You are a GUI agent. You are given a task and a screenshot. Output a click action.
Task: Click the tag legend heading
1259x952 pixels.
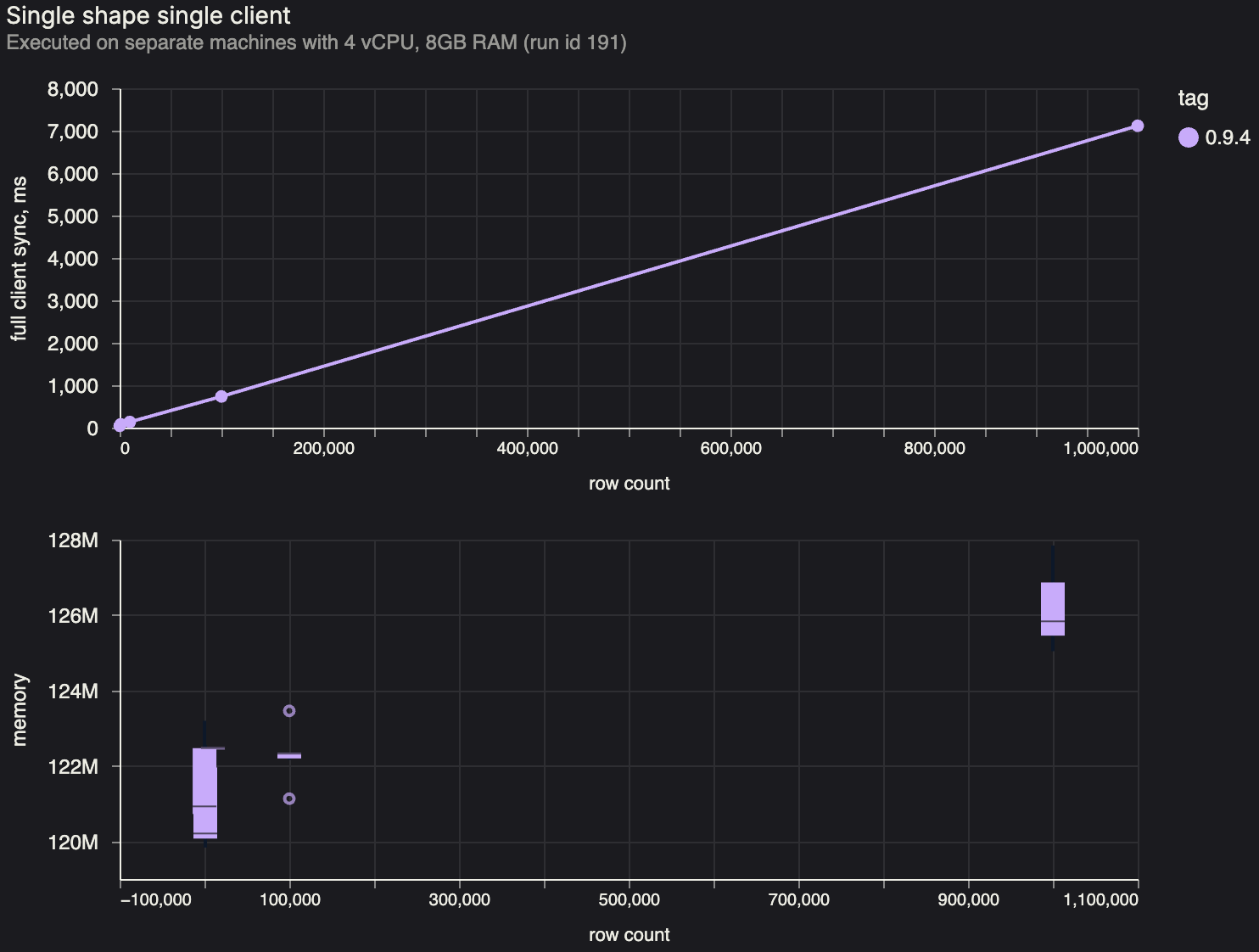[1193, 98]
